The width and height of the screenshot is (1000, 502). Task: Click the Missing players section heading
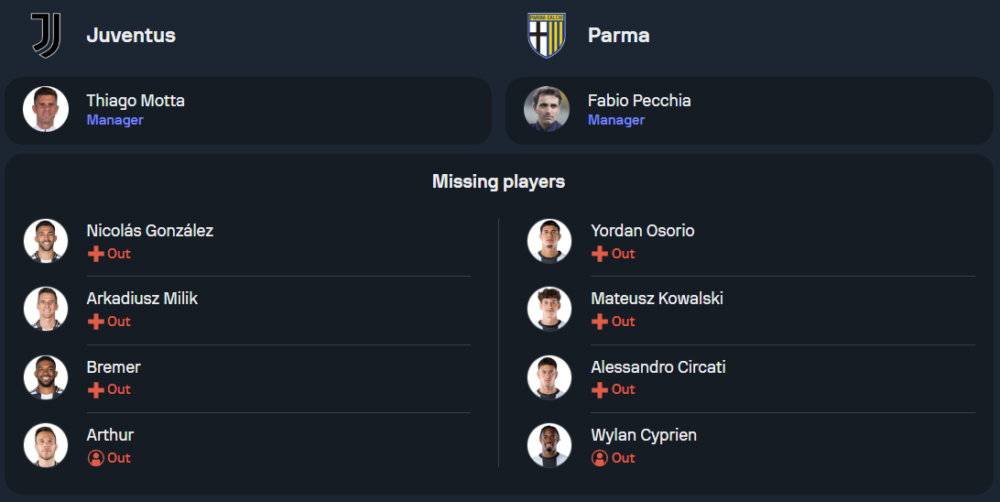click(498, 182)
